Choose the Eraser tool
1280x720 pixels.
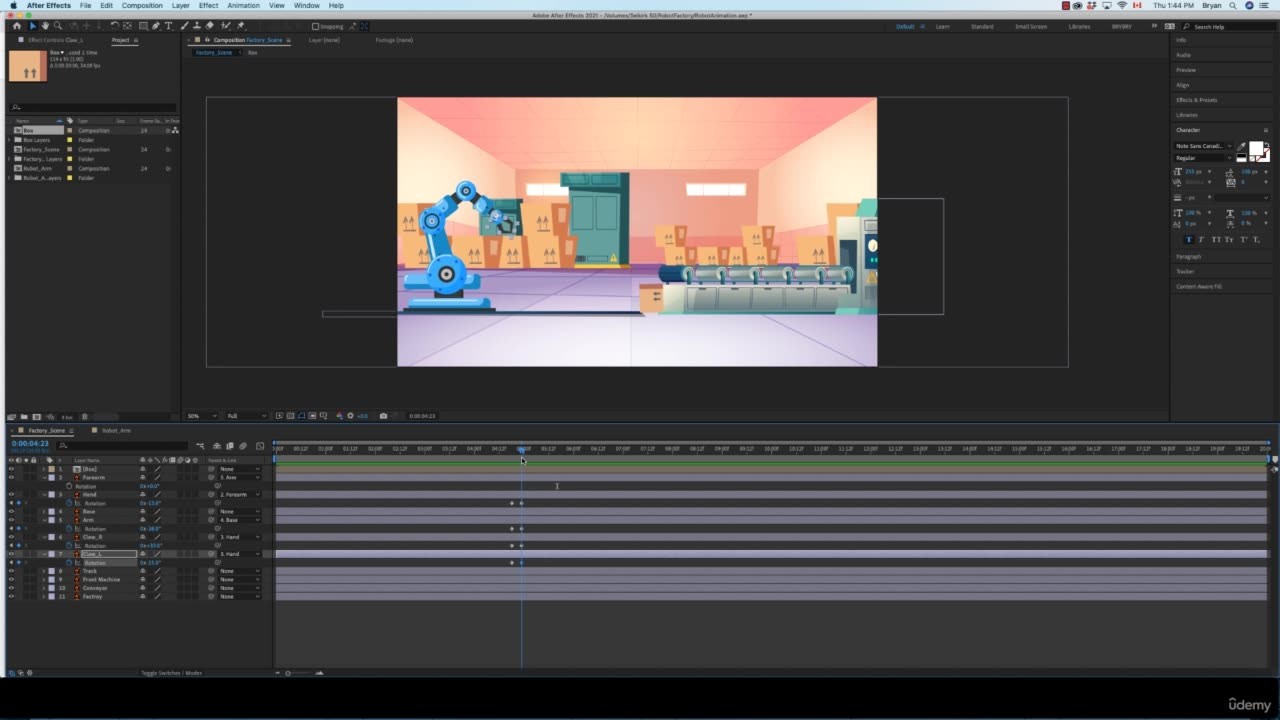tap(209, 26)
